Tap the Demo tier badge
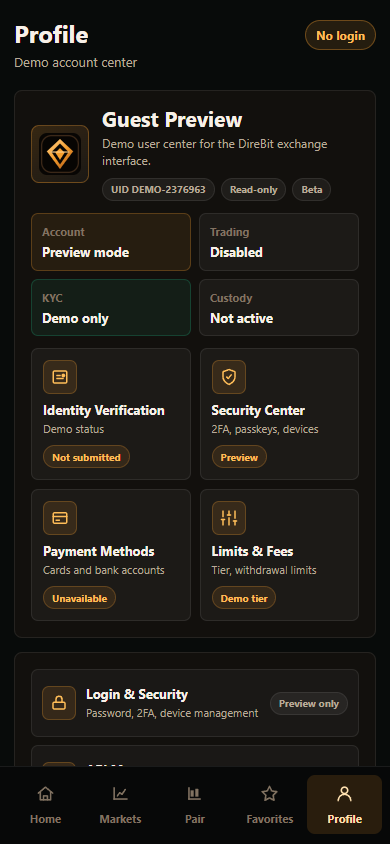The height and width of the screenshot is (844, 390). click(244, 598)
